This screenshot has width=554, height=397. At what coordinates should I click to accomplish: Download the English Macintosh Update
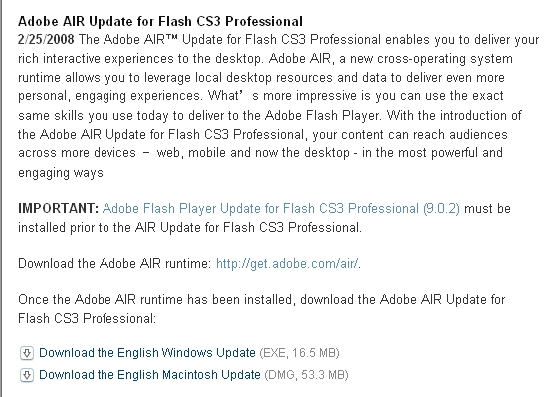click(149, 375)
